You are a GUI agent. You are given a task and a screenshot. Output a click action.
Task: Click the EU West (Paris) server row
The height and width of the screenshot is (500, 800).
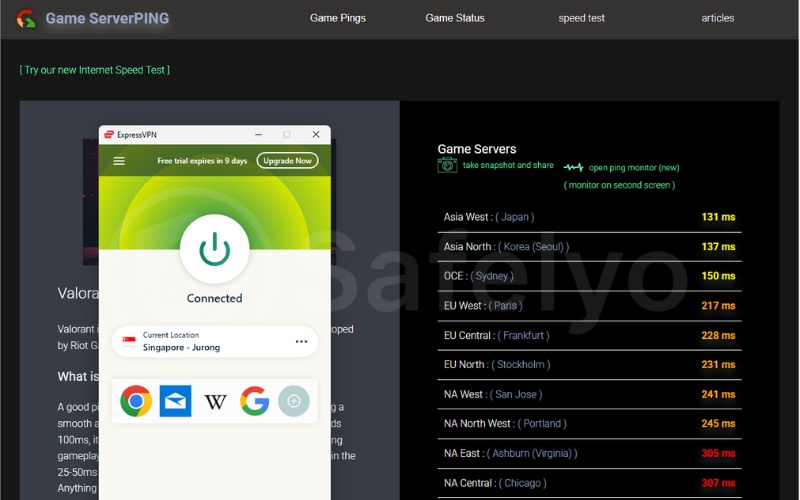click(x=589, y=306)
